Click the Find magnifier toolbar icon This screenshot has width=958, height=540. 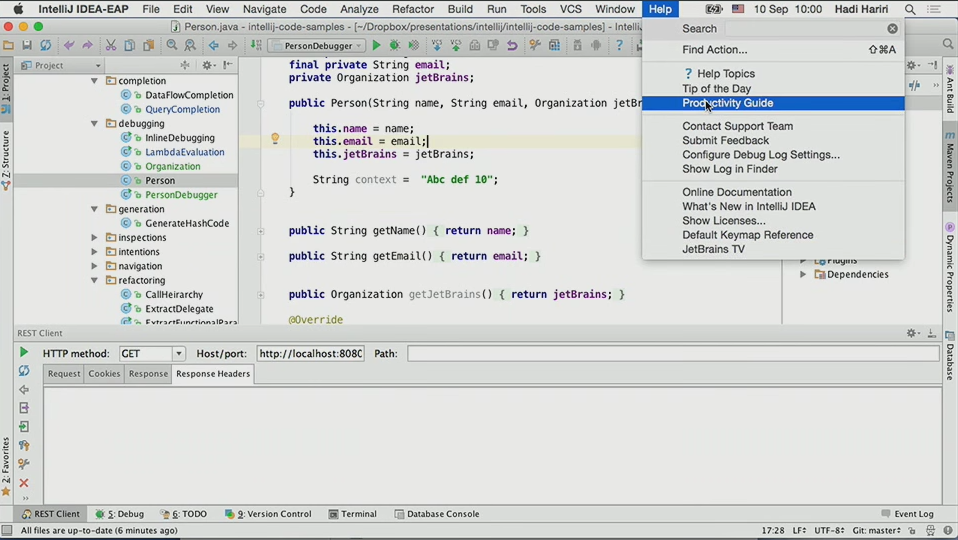coord(172,45)
